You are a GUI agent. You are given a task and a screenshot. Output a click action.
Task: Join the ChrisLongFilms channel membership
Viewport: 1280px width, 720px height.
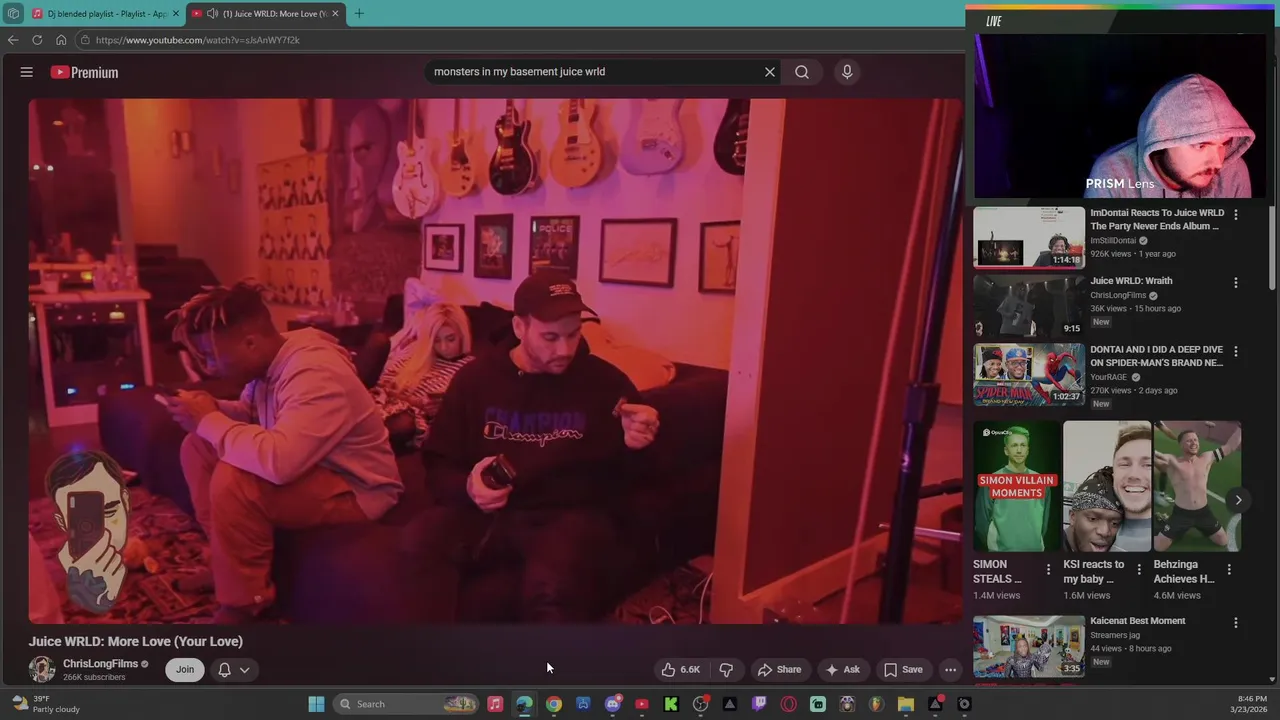pos(185,669)
